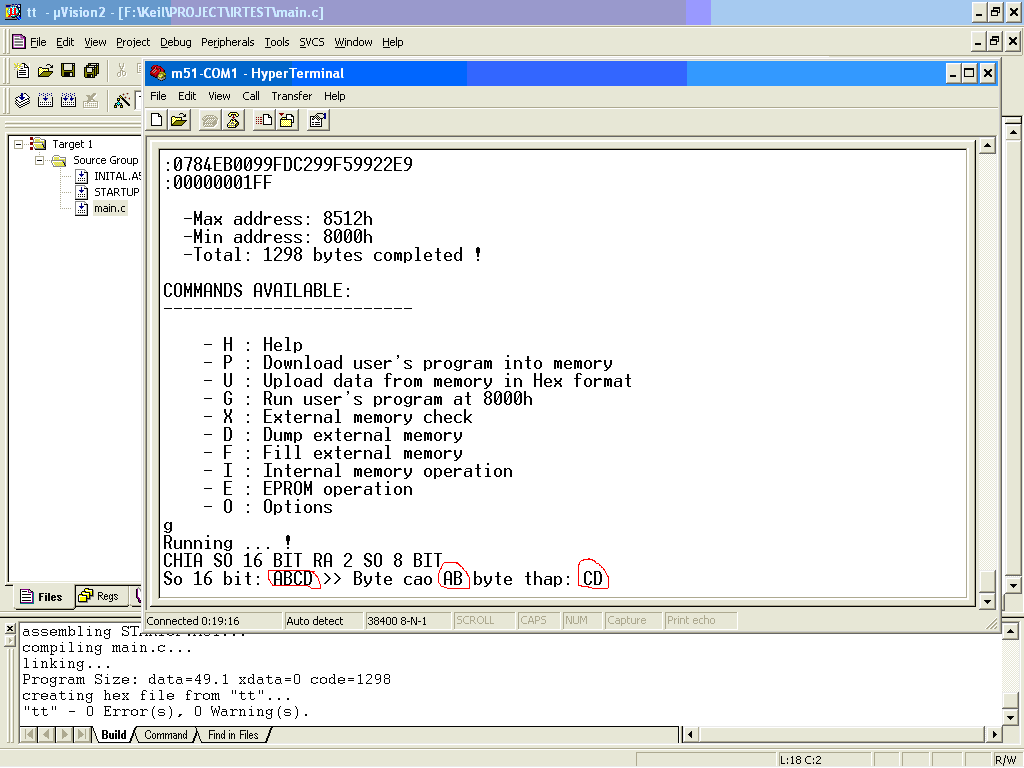The image size is (1024, 768).
Task: Select the Find in Files tab
Action: (233, 735)
